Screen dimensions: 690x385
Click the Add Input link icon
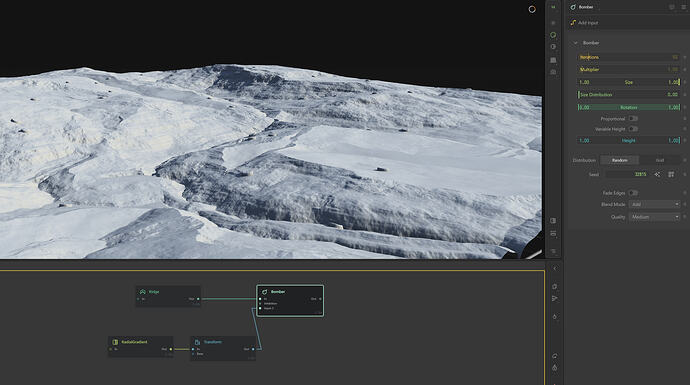click(573, 22)
